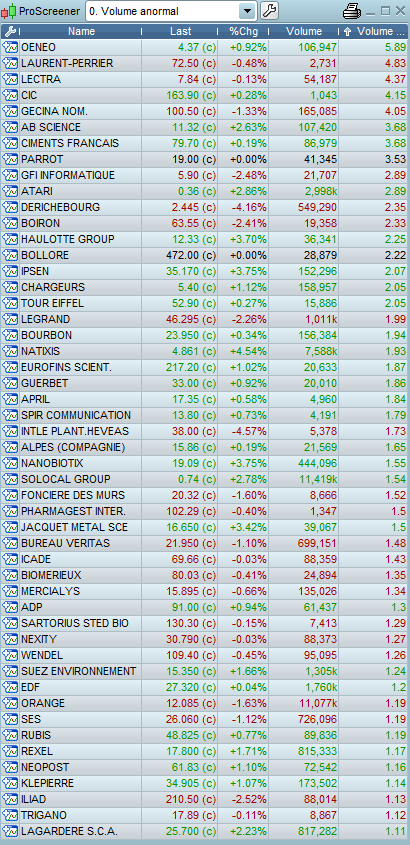Open chart icon for ATARI

point(11,191)
